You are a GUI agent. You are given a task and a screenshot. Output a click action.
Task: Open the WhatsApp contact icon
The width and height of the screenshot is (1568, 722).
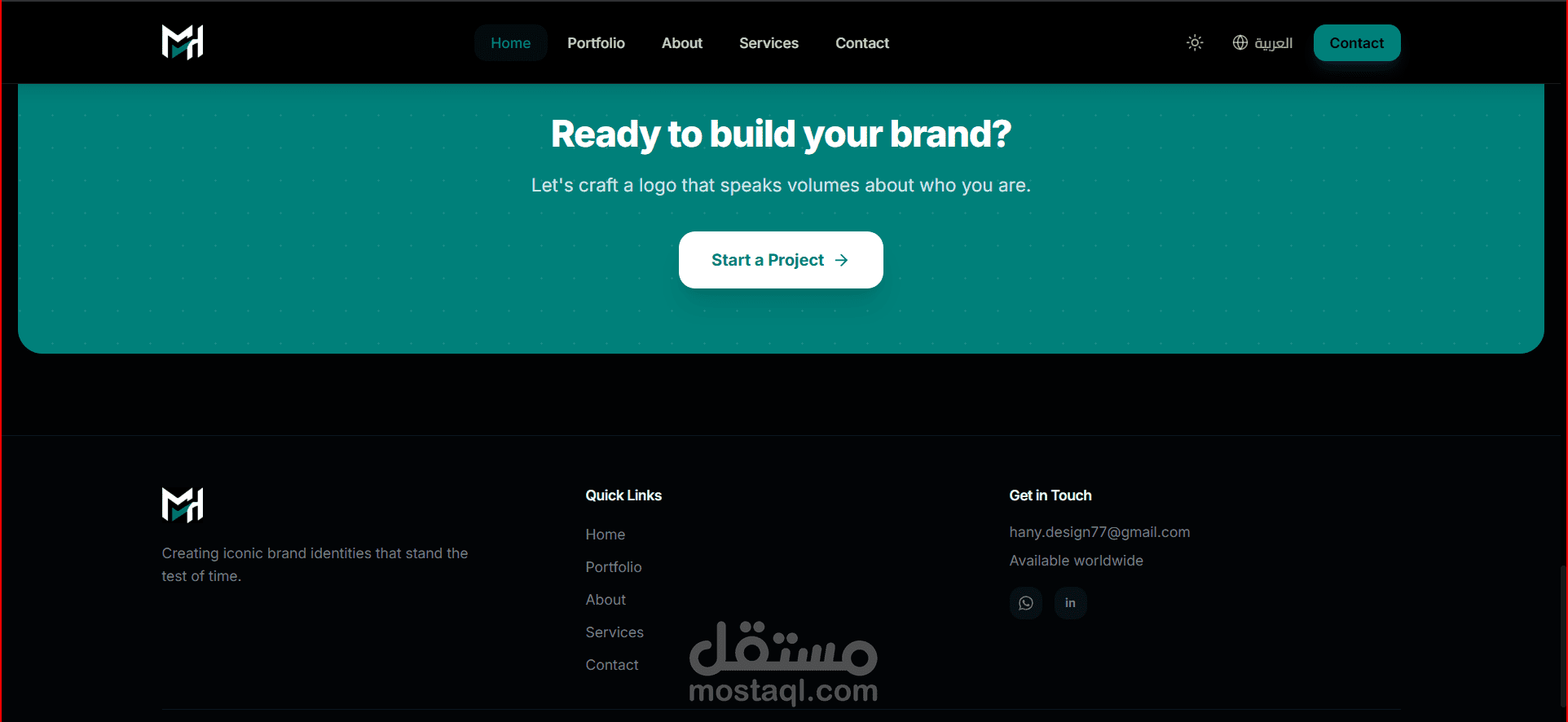click(1026, 603)
